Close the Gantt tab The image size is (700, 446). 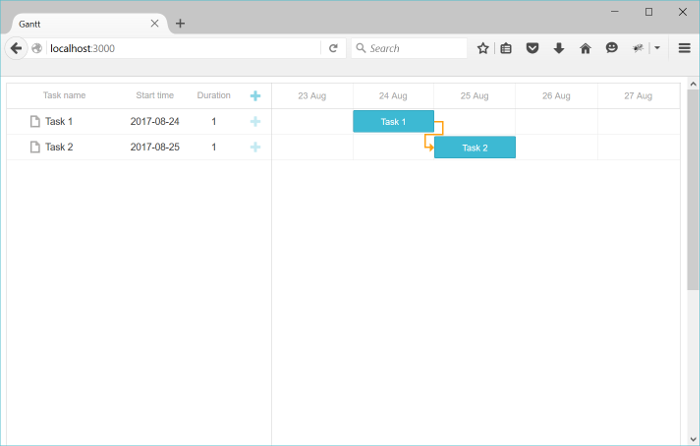155,23
